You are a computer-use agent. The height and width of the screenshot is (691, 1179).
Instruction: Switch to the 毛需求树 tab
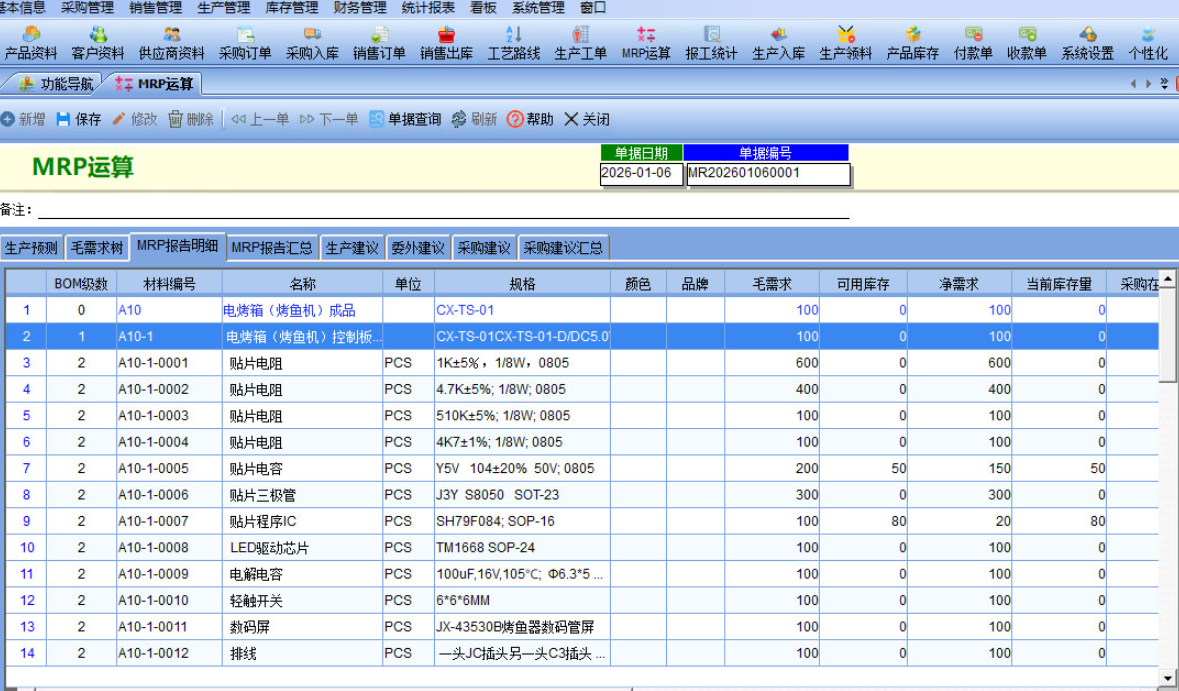(97, 247)
